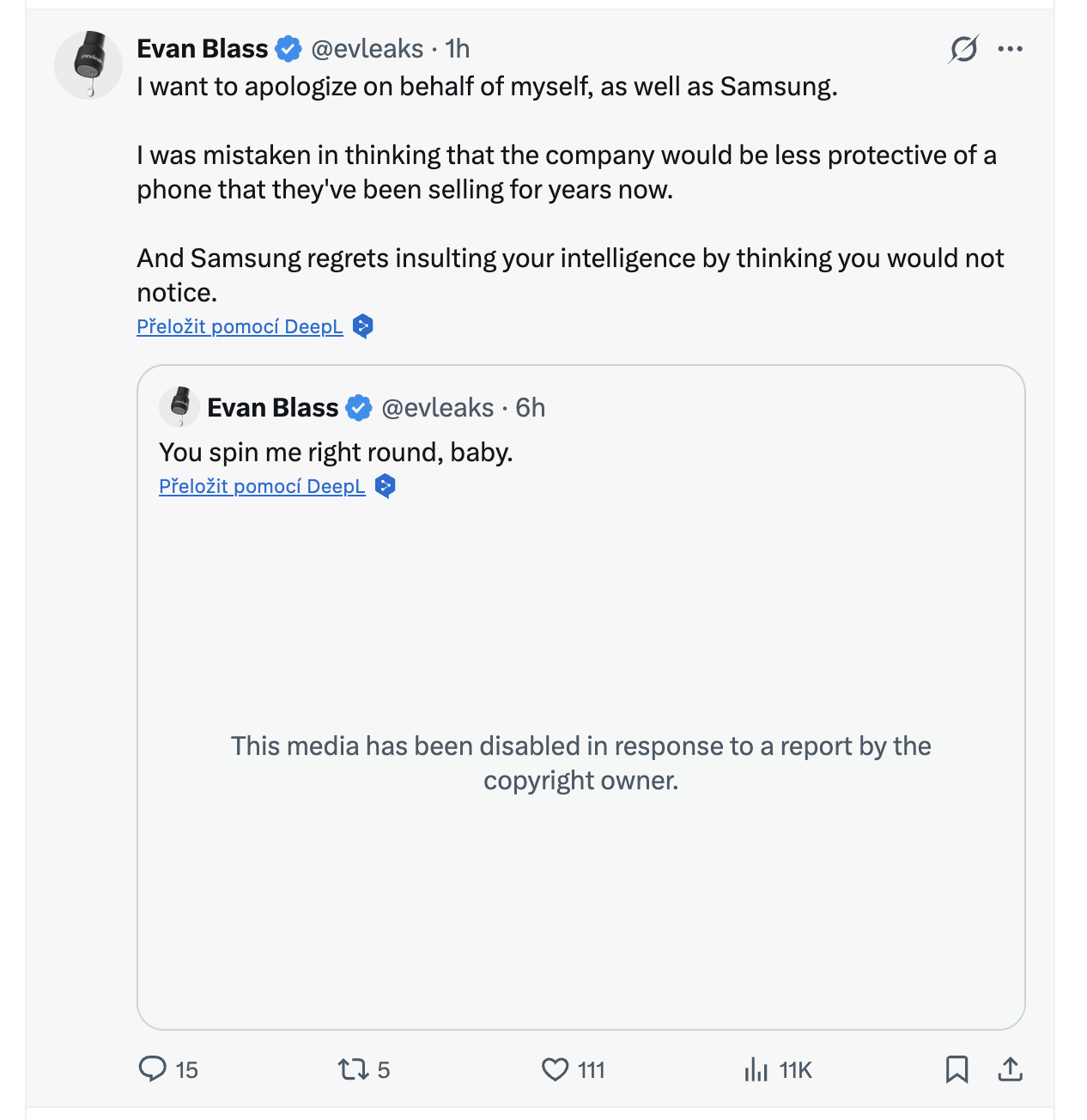Bookmark this post

956,1069
